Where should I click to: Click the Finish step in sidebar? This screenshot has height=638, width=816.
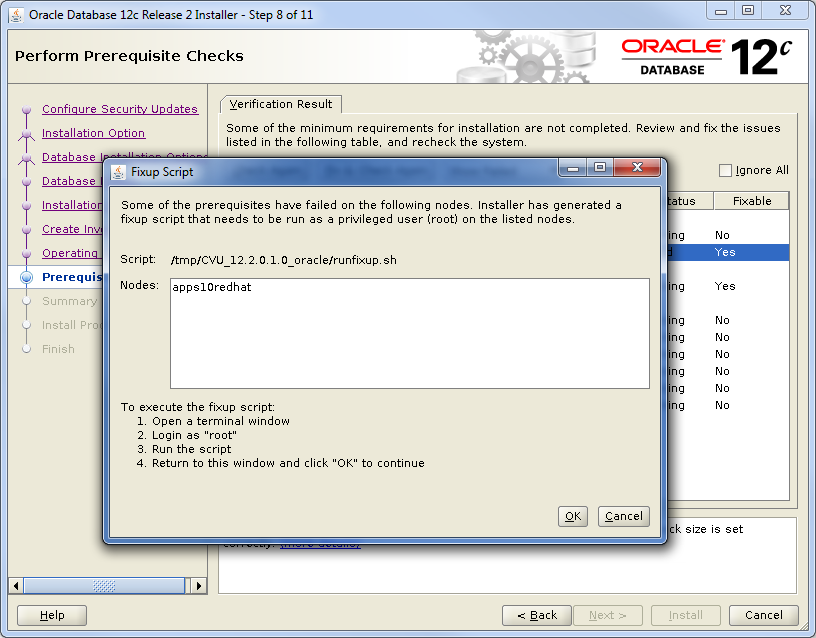point(58,349)
